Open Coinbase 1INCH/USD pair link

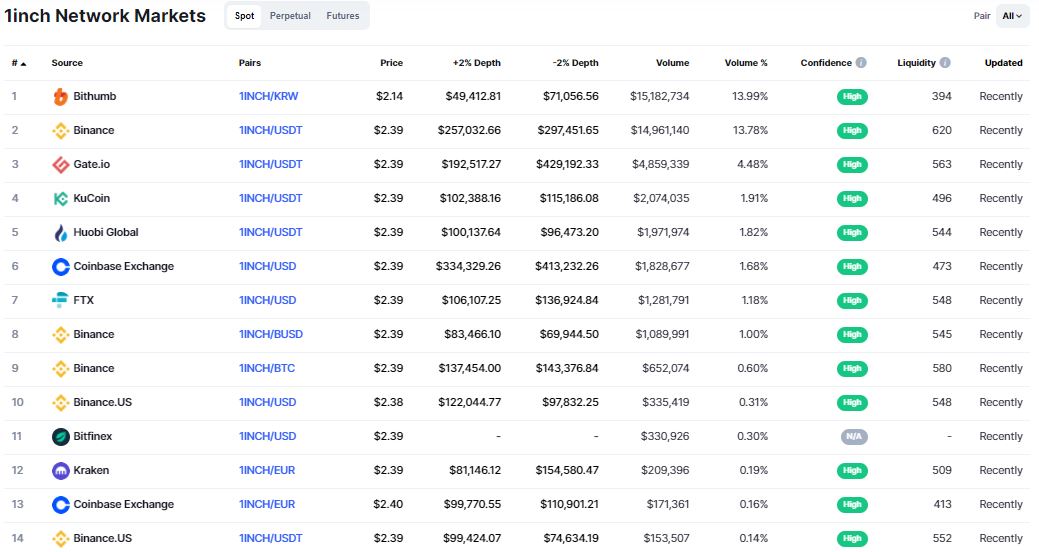coord(268,266)
